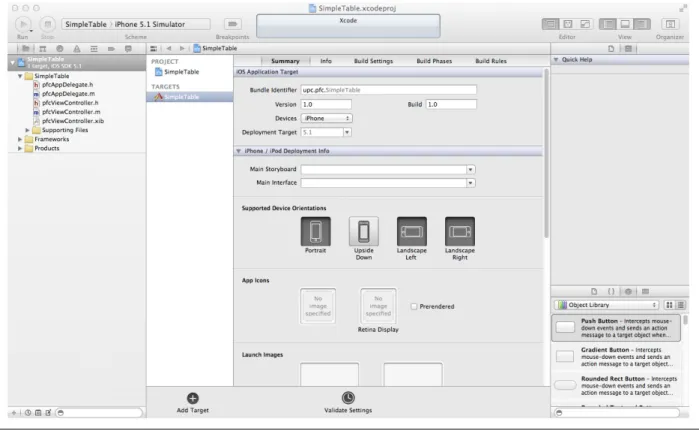699x431 pixels.
Task: Click the Stop button in the toolbar
Action: pos(48,24)
